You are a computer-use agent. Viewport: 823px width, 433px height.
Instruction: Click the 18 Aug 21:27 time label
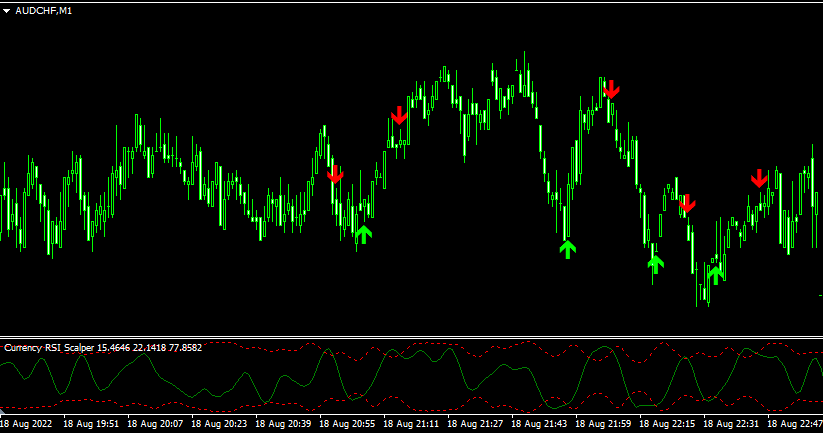pyautogui.click(x=476, y=424)
